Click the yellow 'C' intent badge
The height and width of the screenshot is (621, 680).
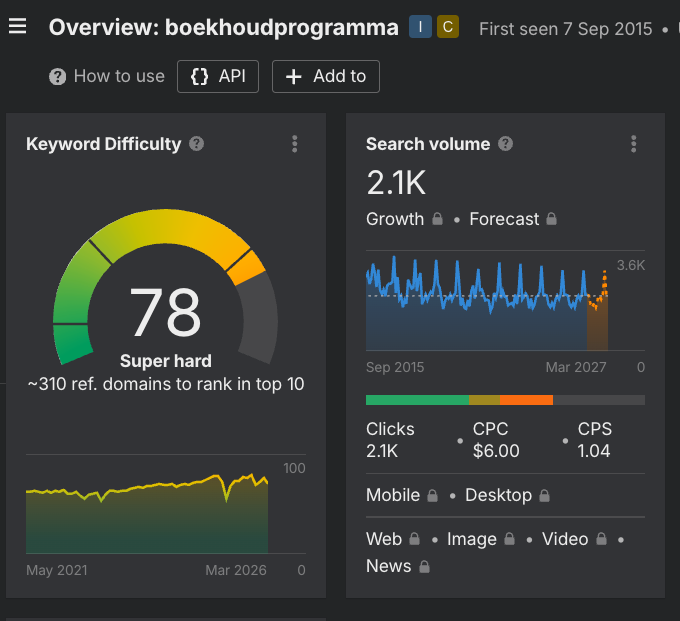coord(448,27)
